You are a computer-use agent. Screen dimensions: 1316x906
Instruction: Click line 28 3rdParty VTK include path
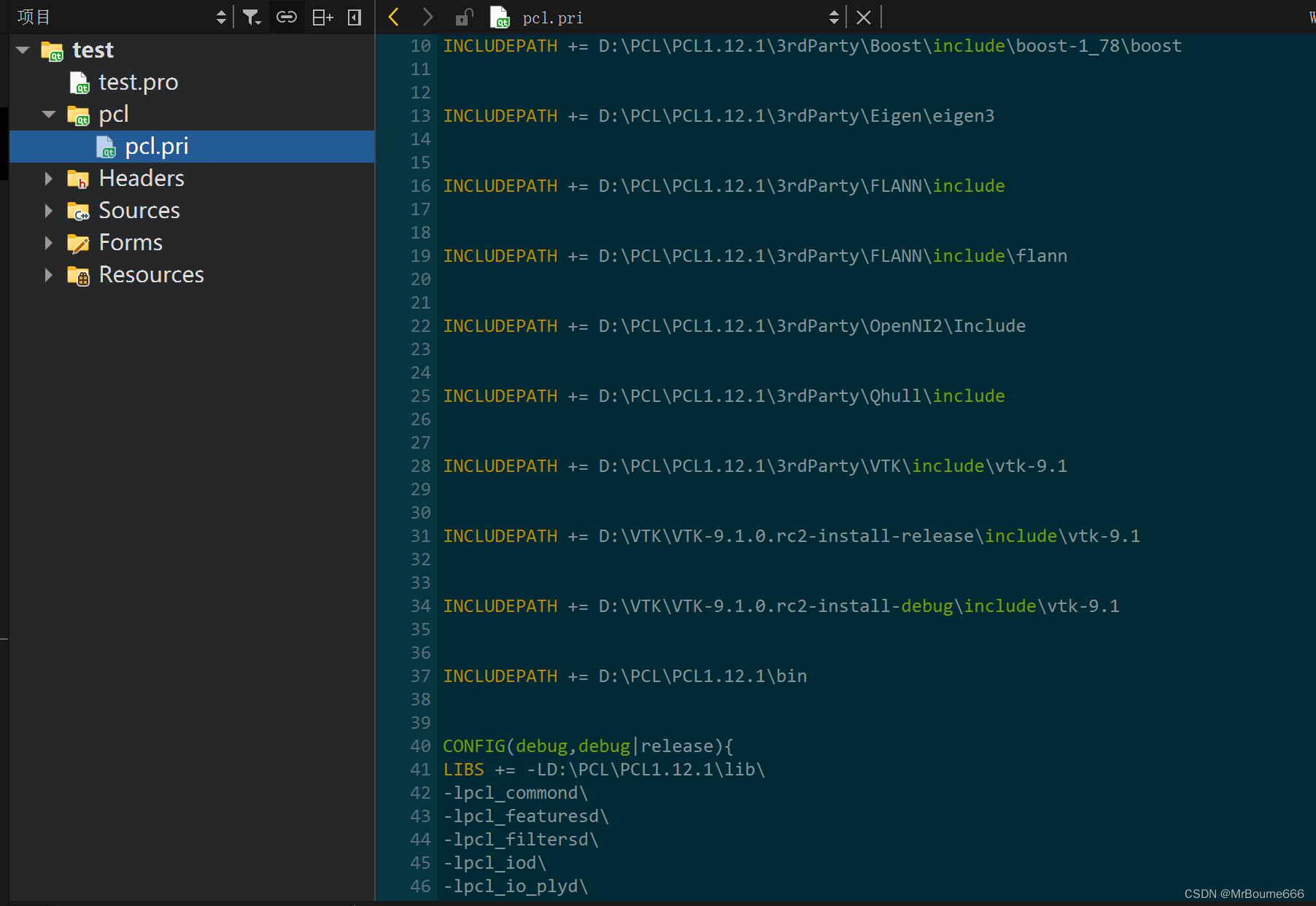click(x=755, y=466)
